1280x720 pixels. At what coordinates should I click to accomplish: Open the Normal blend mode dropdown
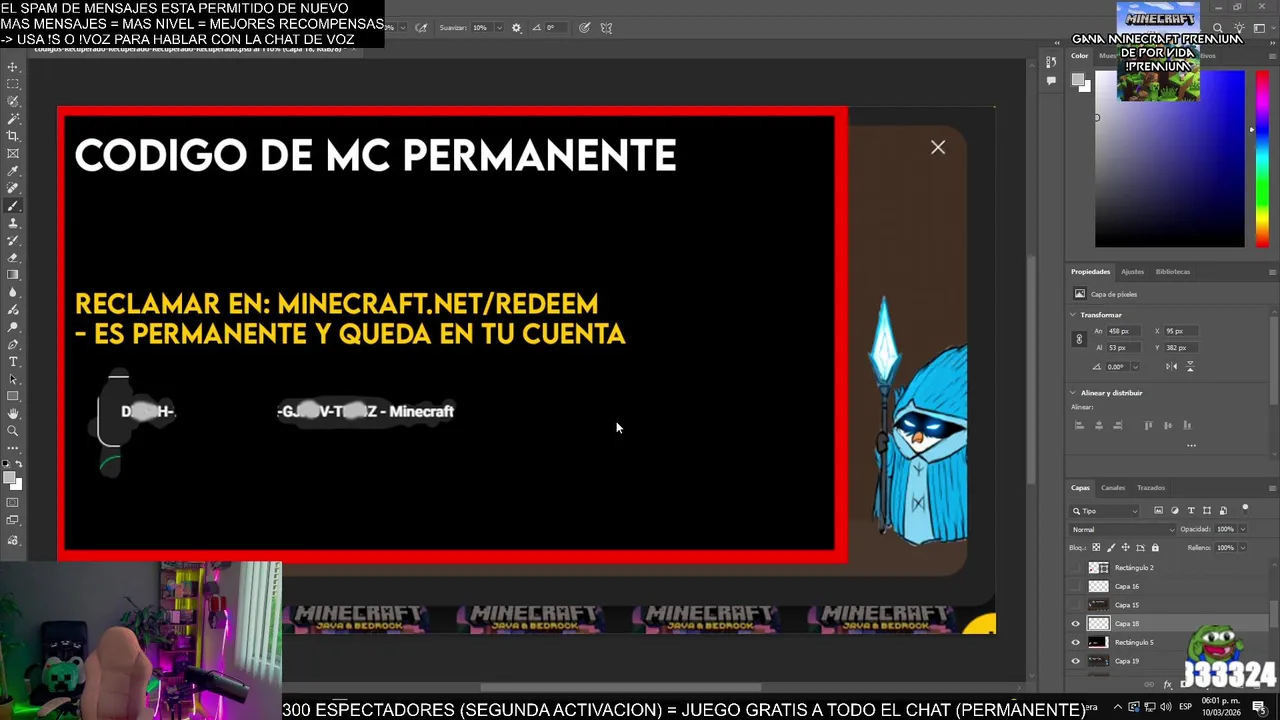(x=1122, y=529)
